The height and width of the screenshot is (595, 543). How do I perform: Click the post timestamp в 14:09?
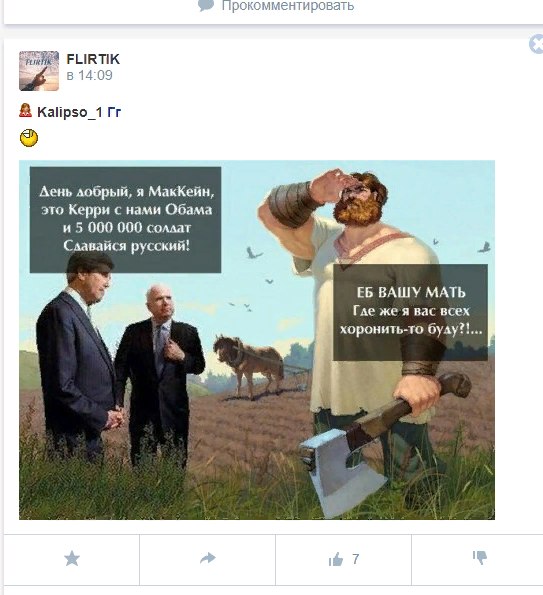pos(90,76)
